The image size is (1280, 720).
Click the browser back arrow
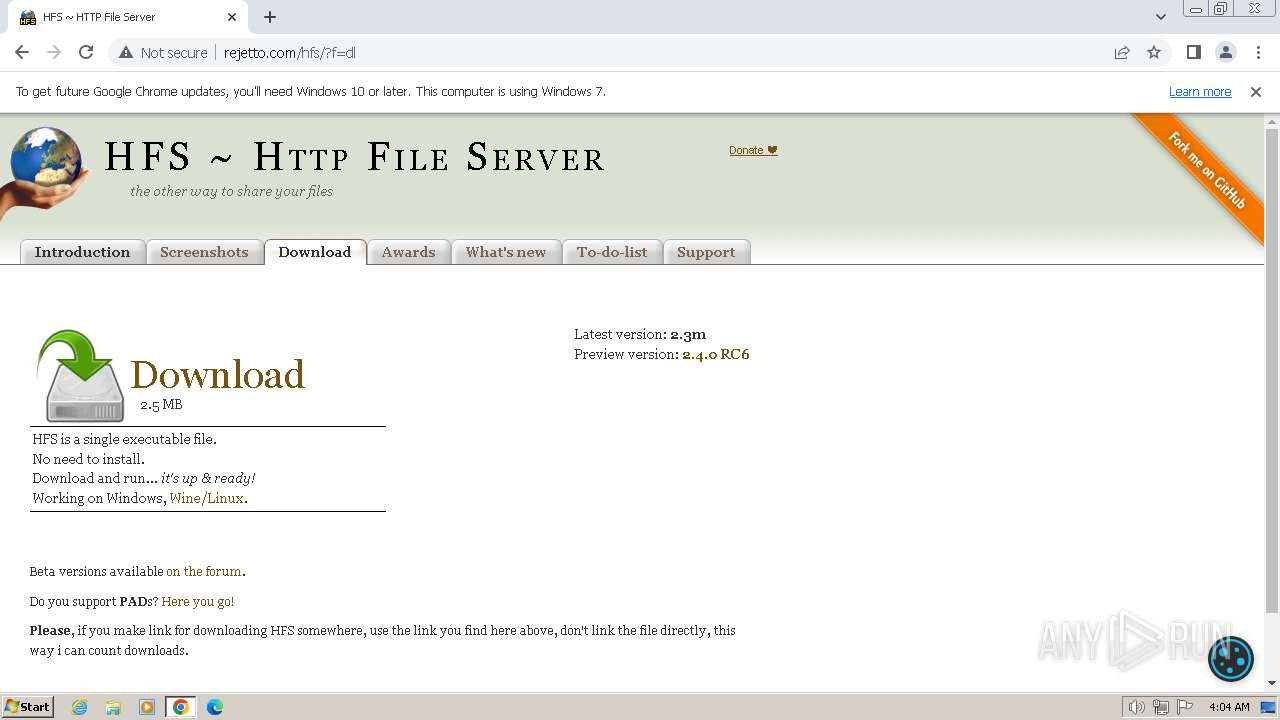(x=22, y=52)
